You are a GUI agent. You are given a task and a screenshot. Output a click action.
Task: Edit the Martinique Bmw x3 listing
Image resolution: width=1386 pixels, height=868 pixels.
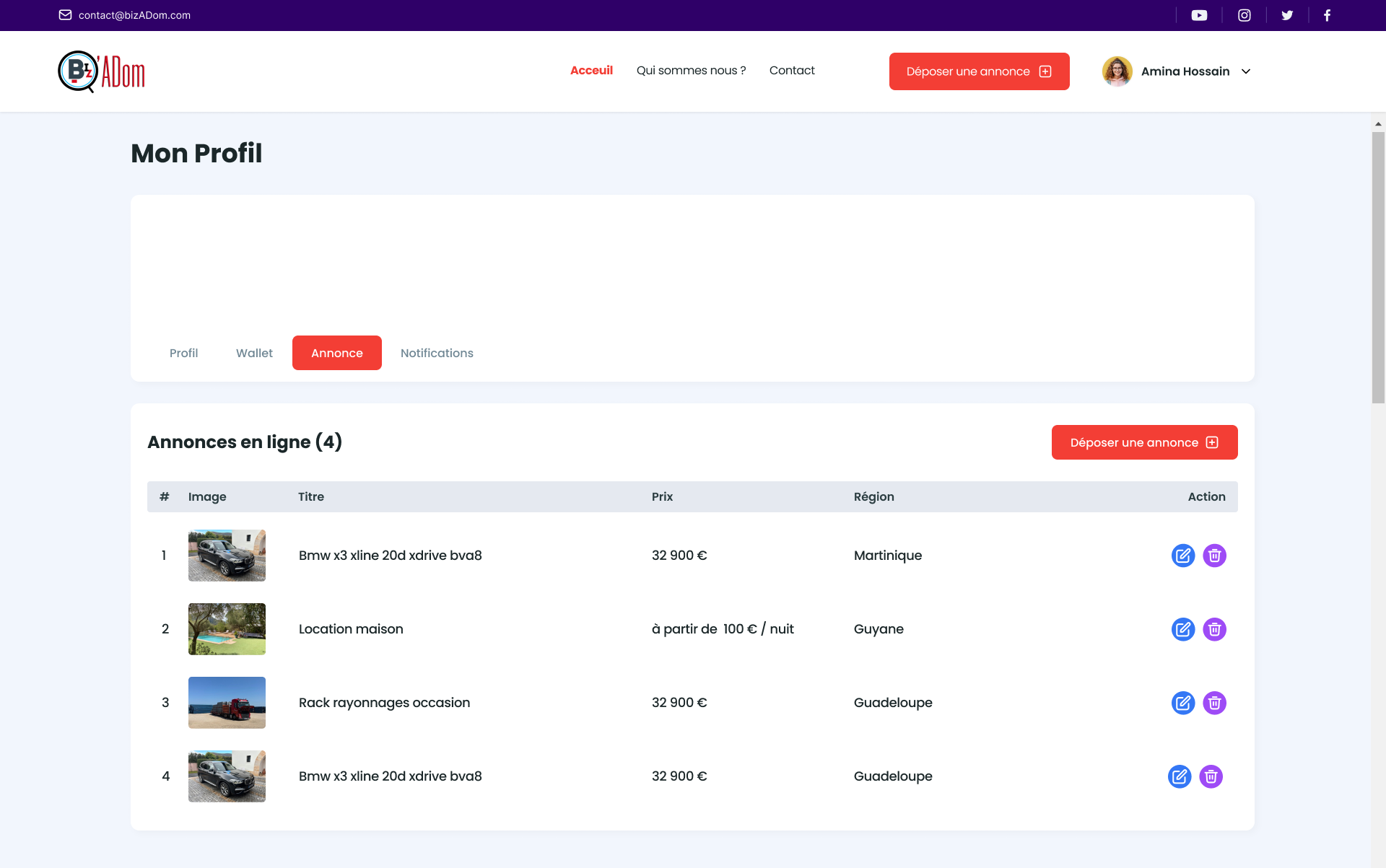point(1182,556)
